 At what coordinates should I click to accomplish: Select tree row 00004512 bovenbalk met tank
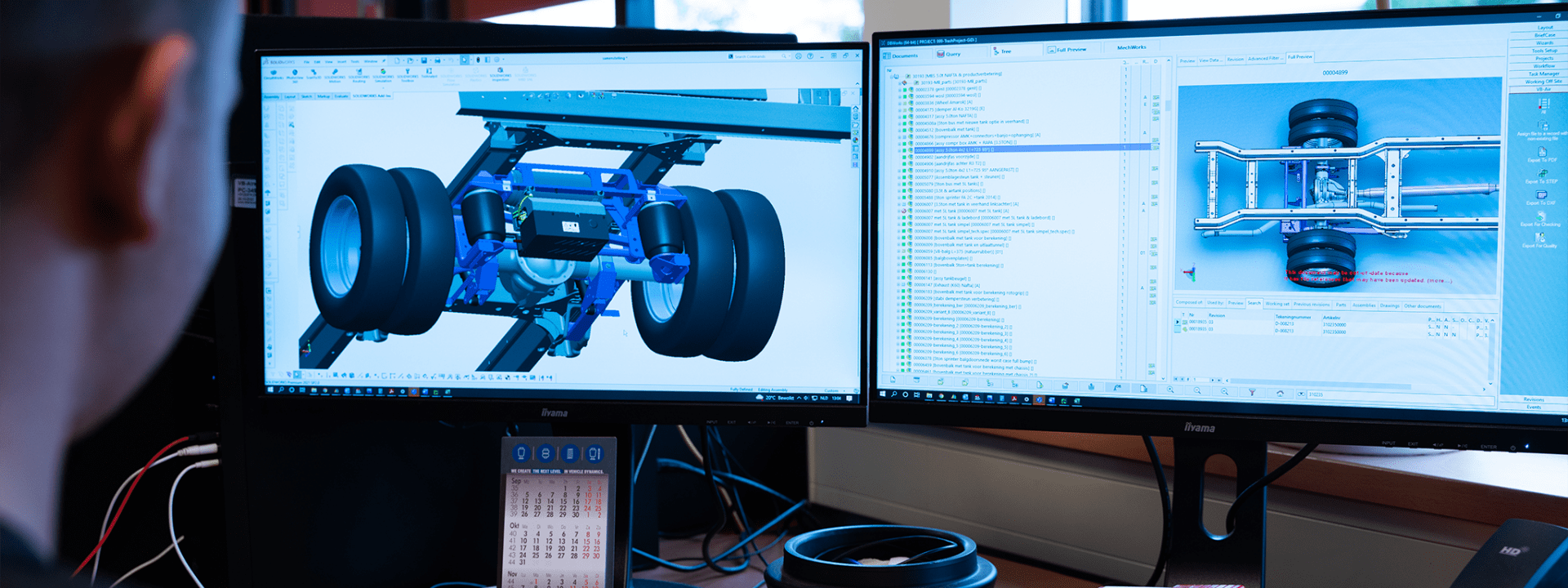click(947, 129)
